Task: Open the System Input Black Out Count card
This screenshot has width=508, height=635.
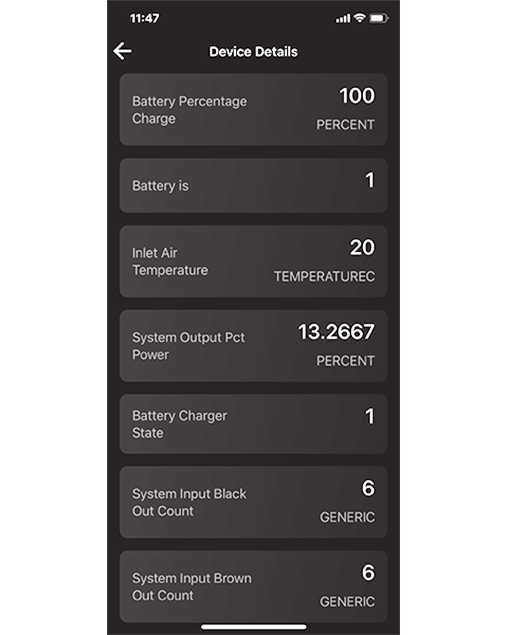Action: pyautogui.click(x=254, y=502)
